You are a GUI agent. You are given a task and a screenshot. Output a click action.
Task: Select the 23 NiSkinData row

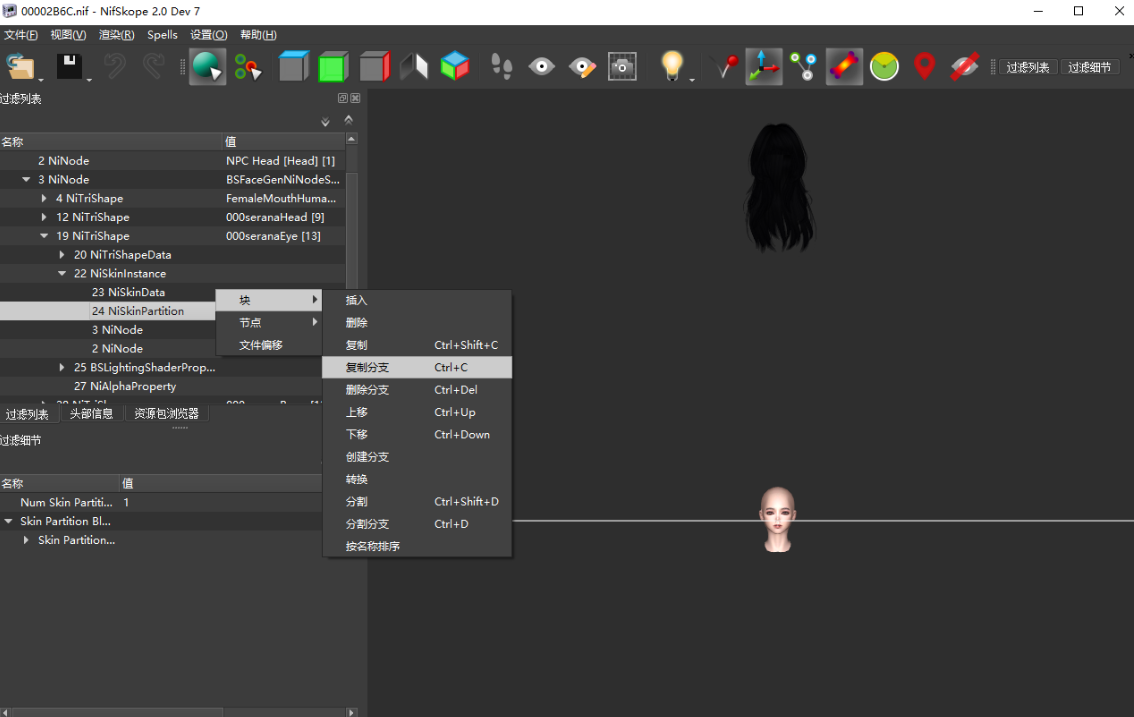click(x=128, y=292)
